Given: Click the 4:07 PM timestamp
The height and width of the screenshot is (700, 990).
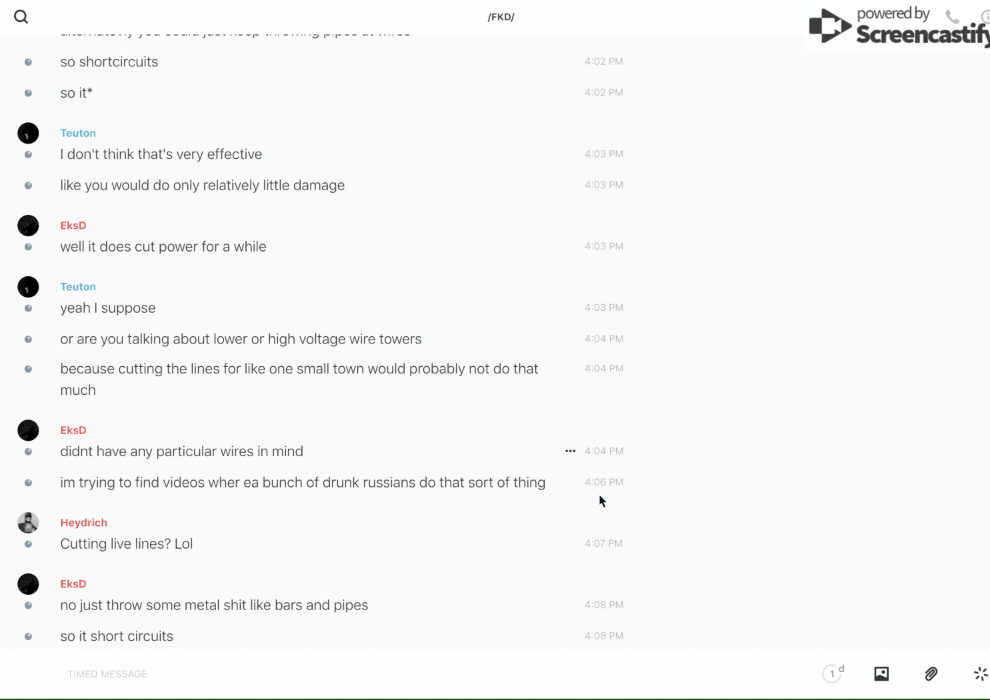Looking at the screenshot, I should [x=603, y=544].
